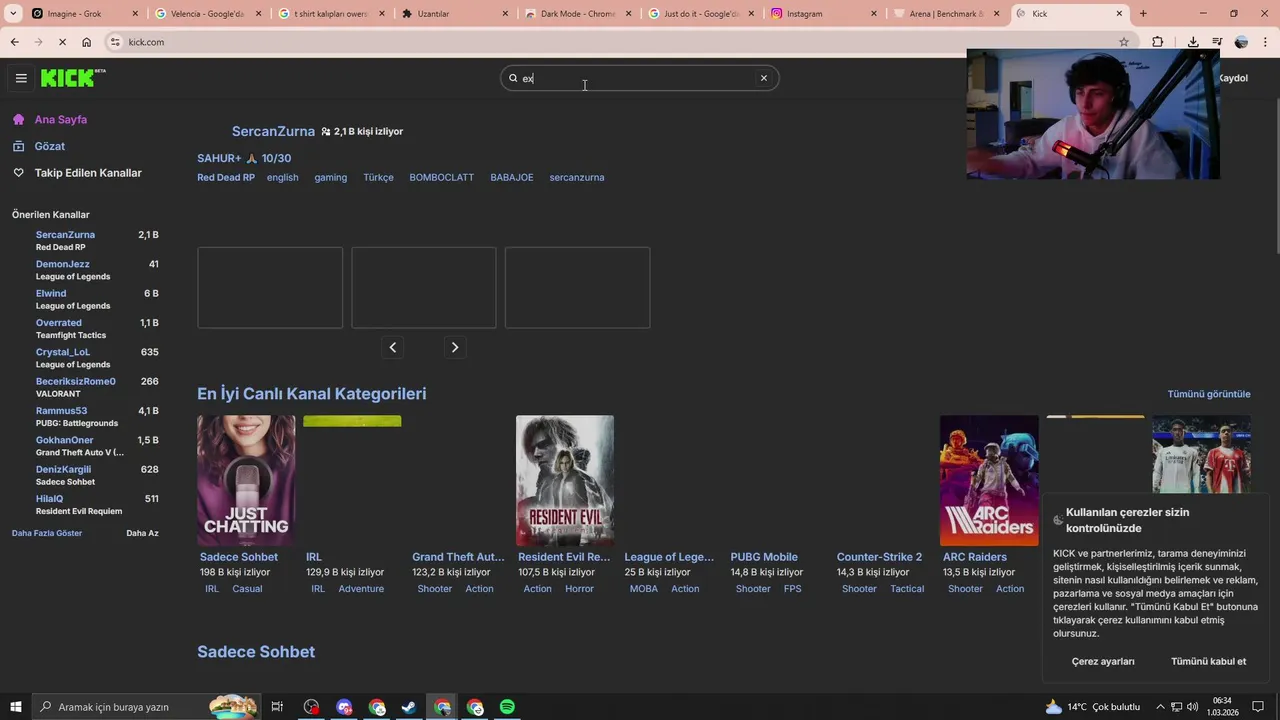
Task: Open Gözat in sidebar
Action: click(x=50, y=146)
